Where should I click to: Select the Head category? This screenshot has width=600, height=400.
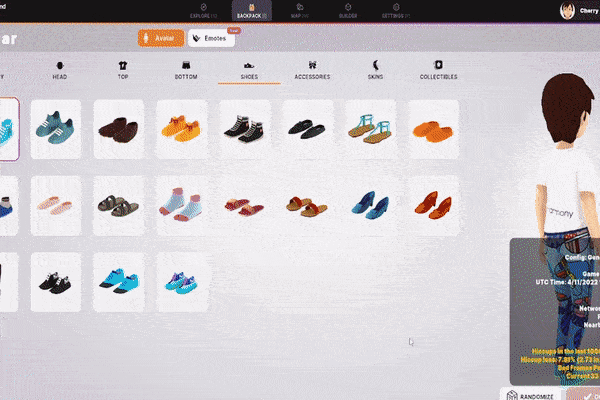click(60, 70)
